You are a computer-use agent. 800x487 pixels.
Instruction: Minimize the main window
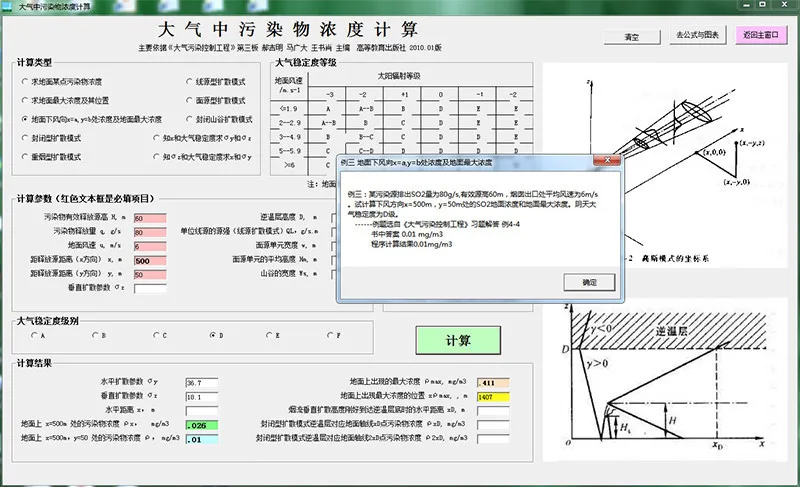click(746, 5)
